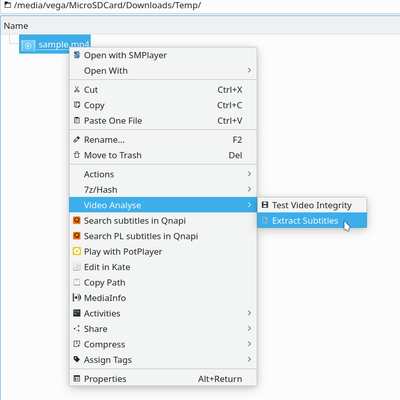Viewport: 400px width, 400px height.
Task: Click the Assign Tags tag icon
Action: pos(77,359)
